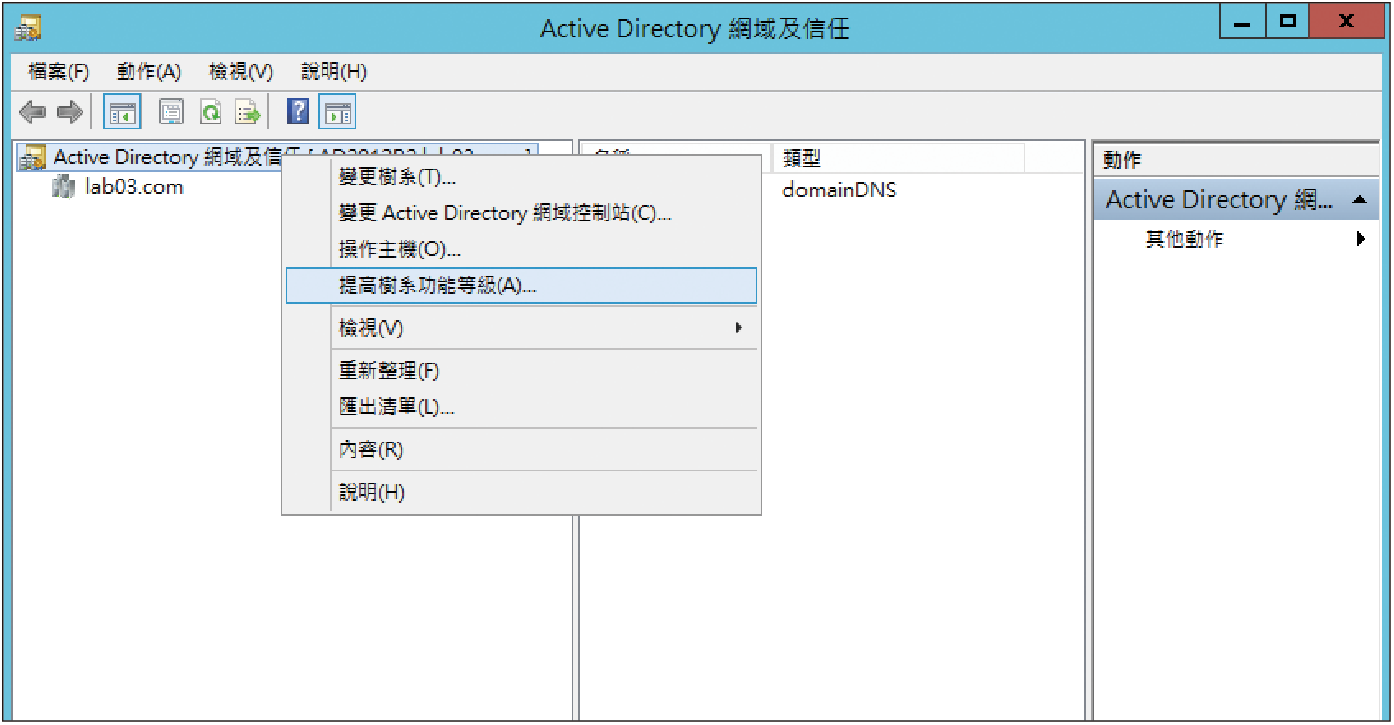
Task: Click the domainDNS cell in the list
Action: tap(839, 190)
